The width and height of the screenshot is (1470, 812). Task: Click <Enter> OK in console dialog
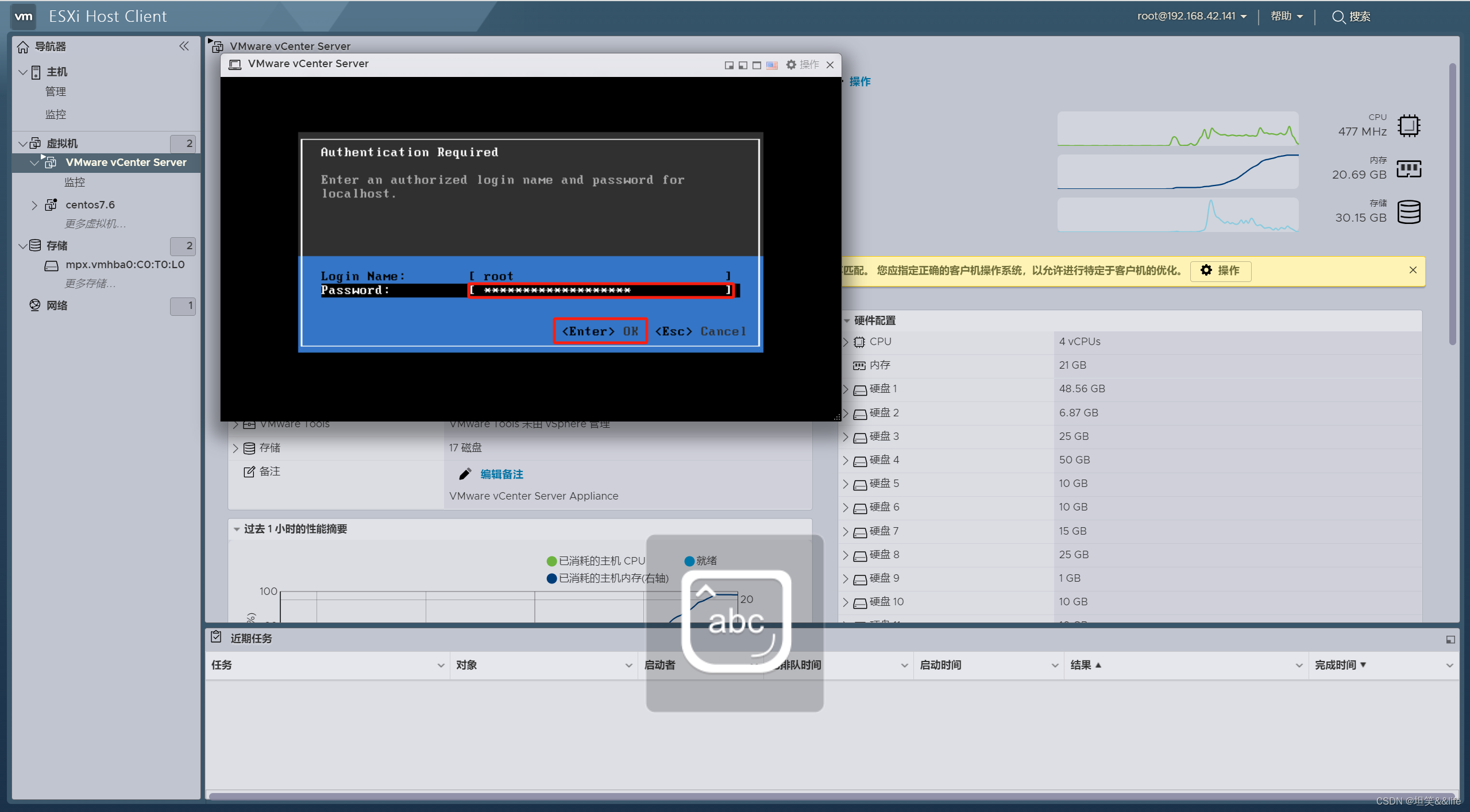[x=600, y=331]
